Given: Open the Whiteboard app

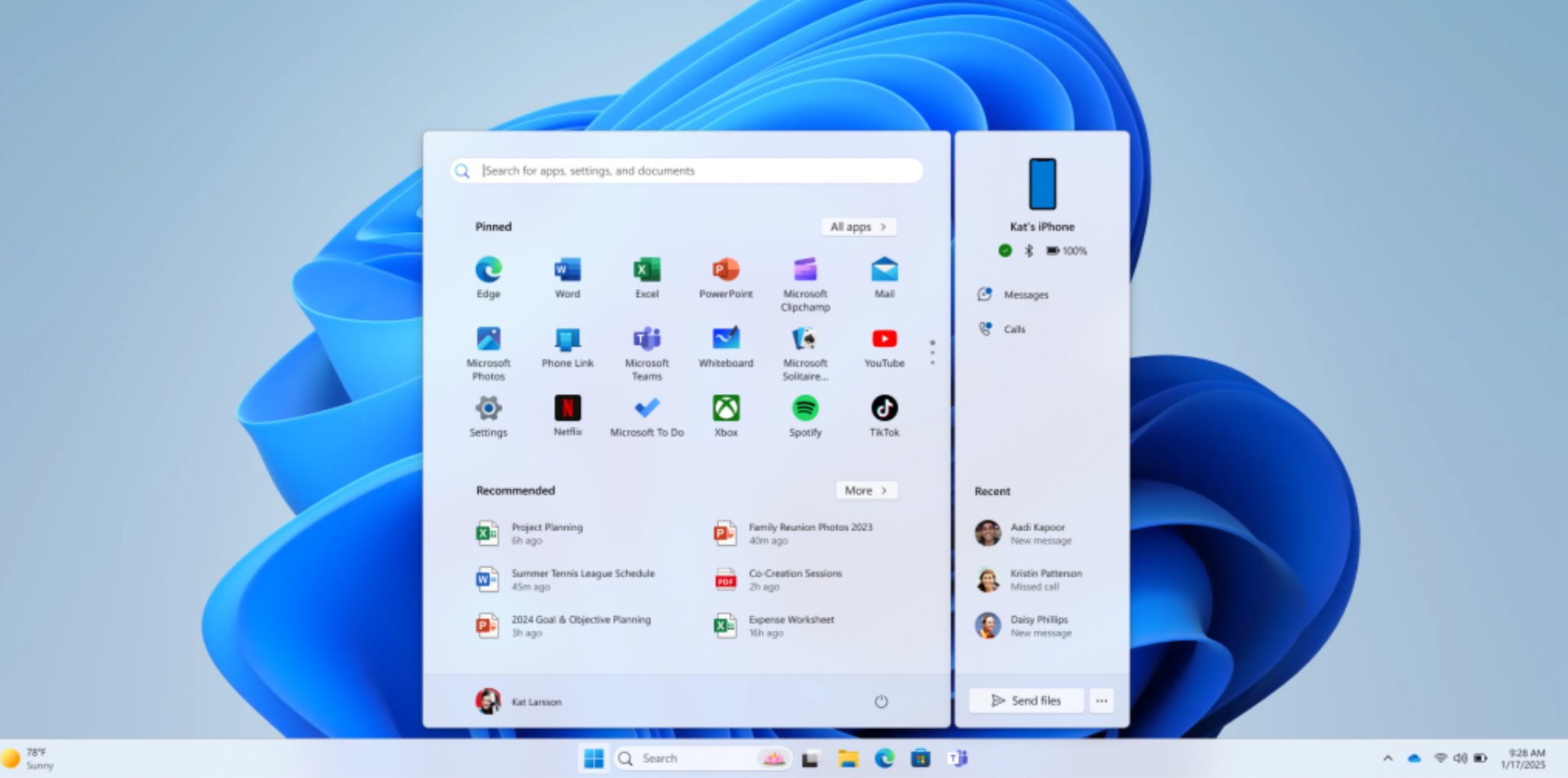Looking at the screenshot, I should (726, 347).
